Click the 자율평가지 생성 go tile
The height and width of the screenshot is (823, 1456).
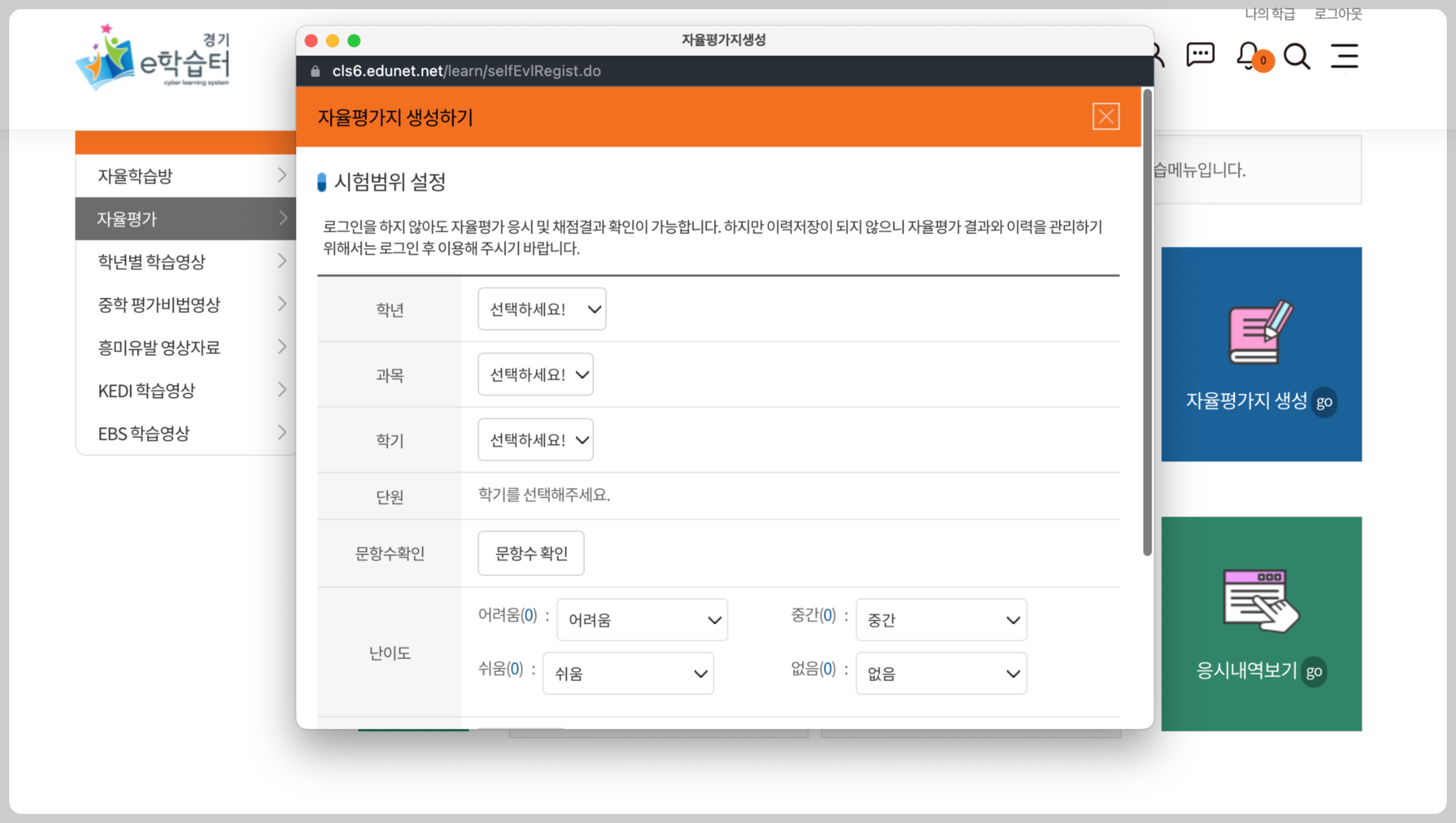click(x=1261, y=354)
